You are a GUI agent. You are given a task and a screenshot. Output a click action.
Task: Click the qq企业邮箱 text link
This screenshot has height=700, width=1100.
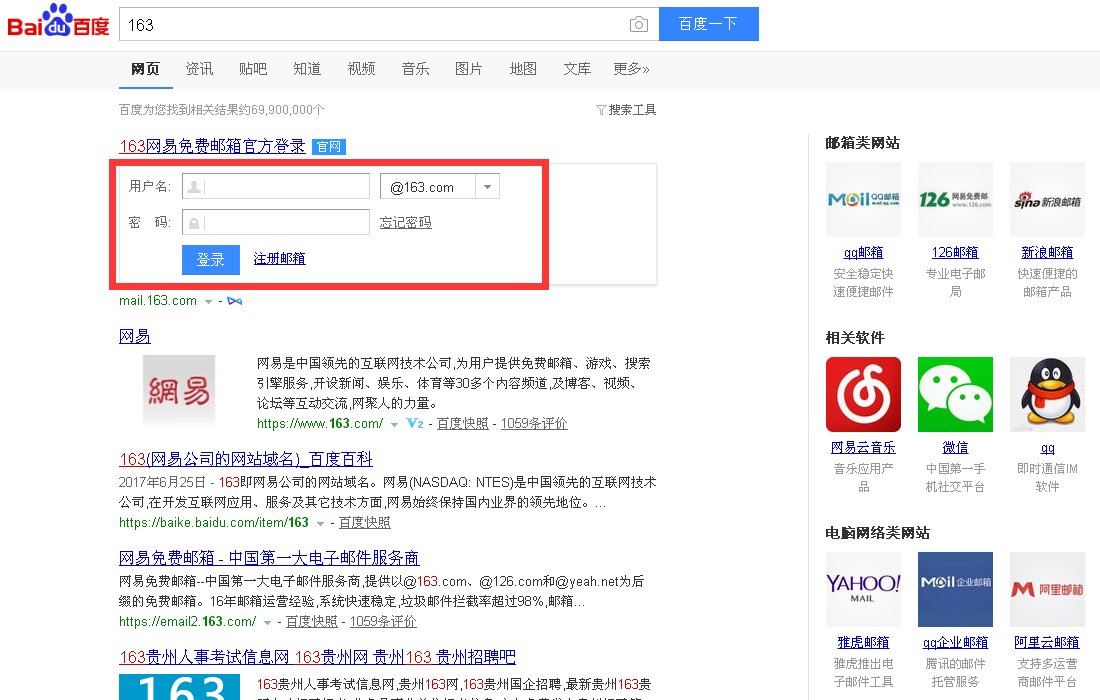[955, 642]
